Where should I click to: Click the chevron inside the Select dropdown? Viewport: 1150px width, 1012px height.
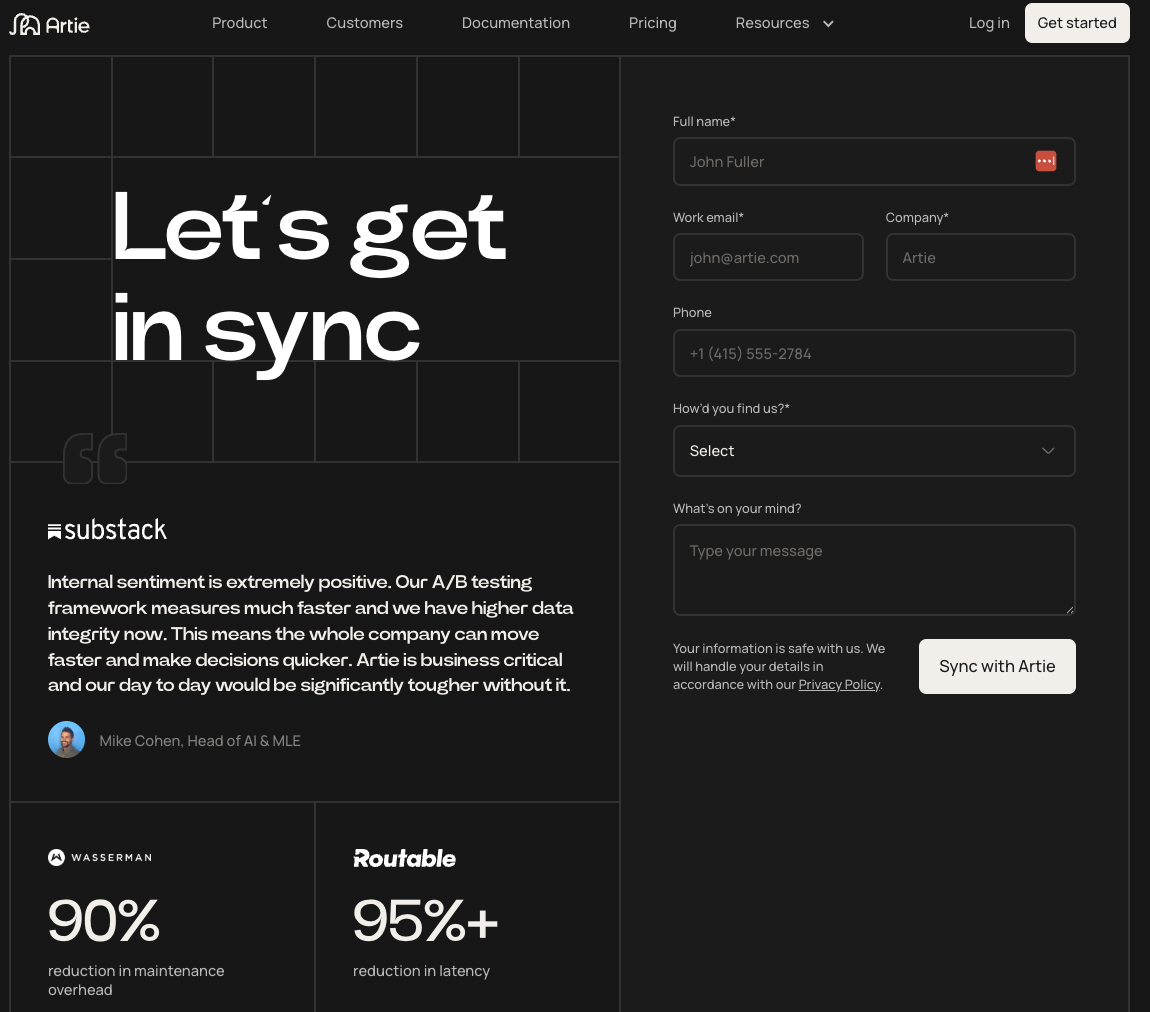click(1048, 451)
